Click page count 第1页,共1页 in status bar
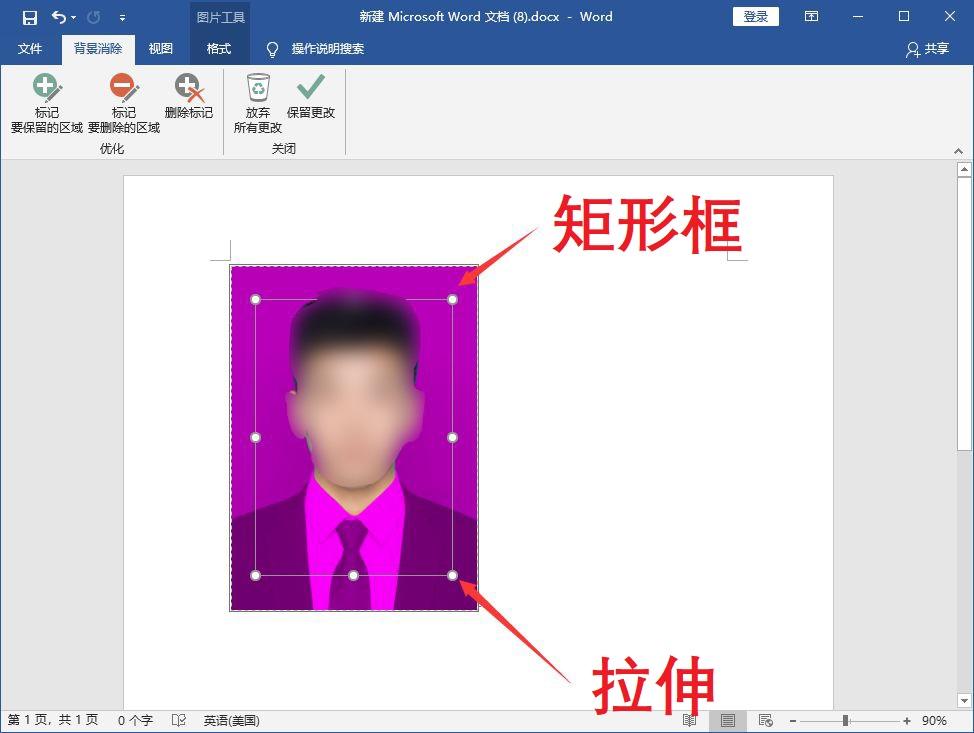 pyautogui.click(x=53, y=720)
